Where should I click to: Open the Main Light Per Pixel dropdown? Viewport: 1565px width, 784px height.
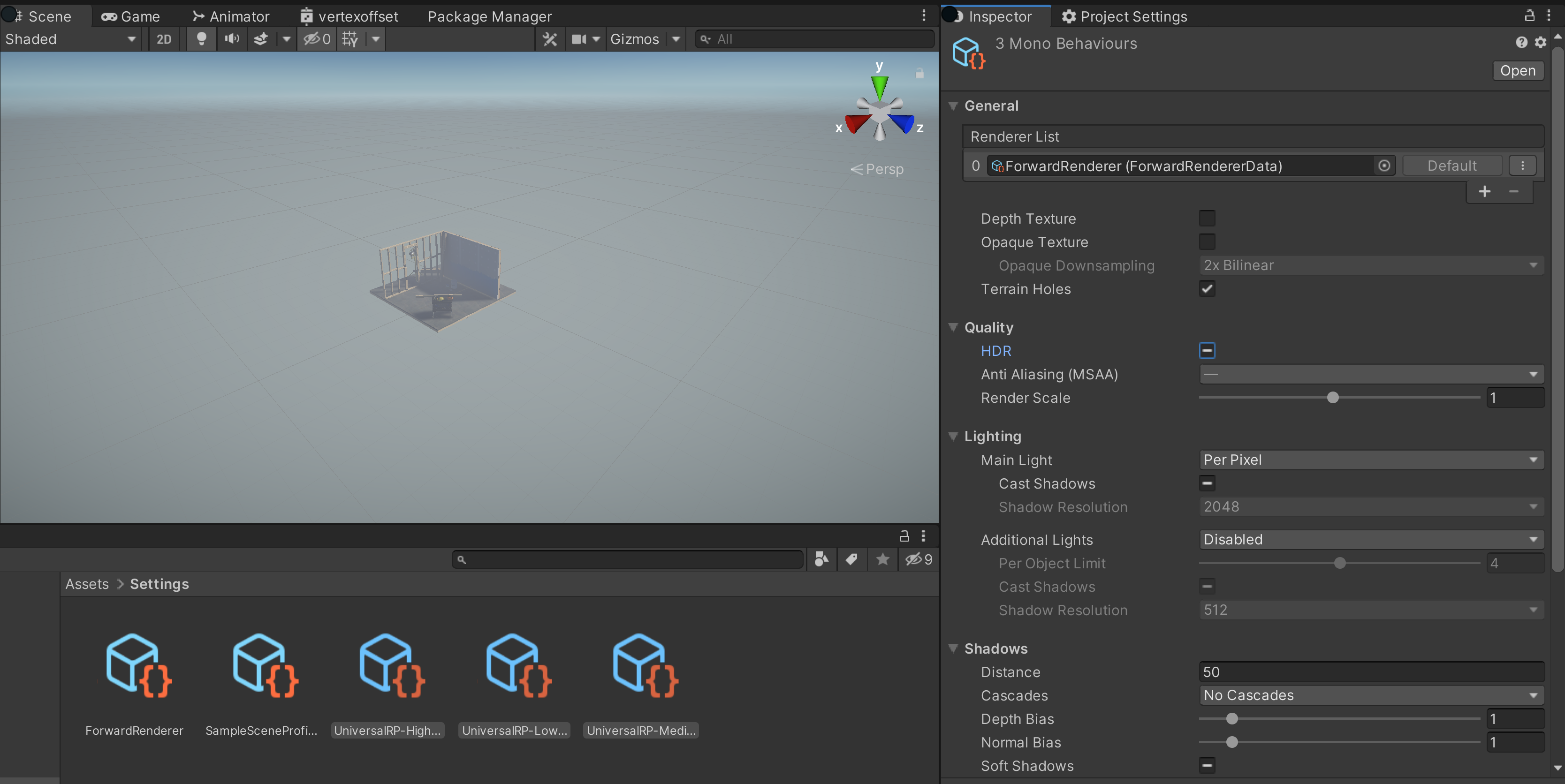[x=1371, y=460]
